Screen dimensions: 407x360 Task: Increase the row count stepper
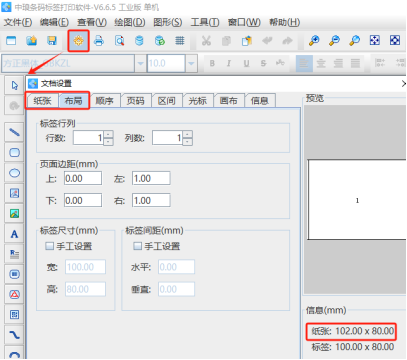click(x=109, y=134)
